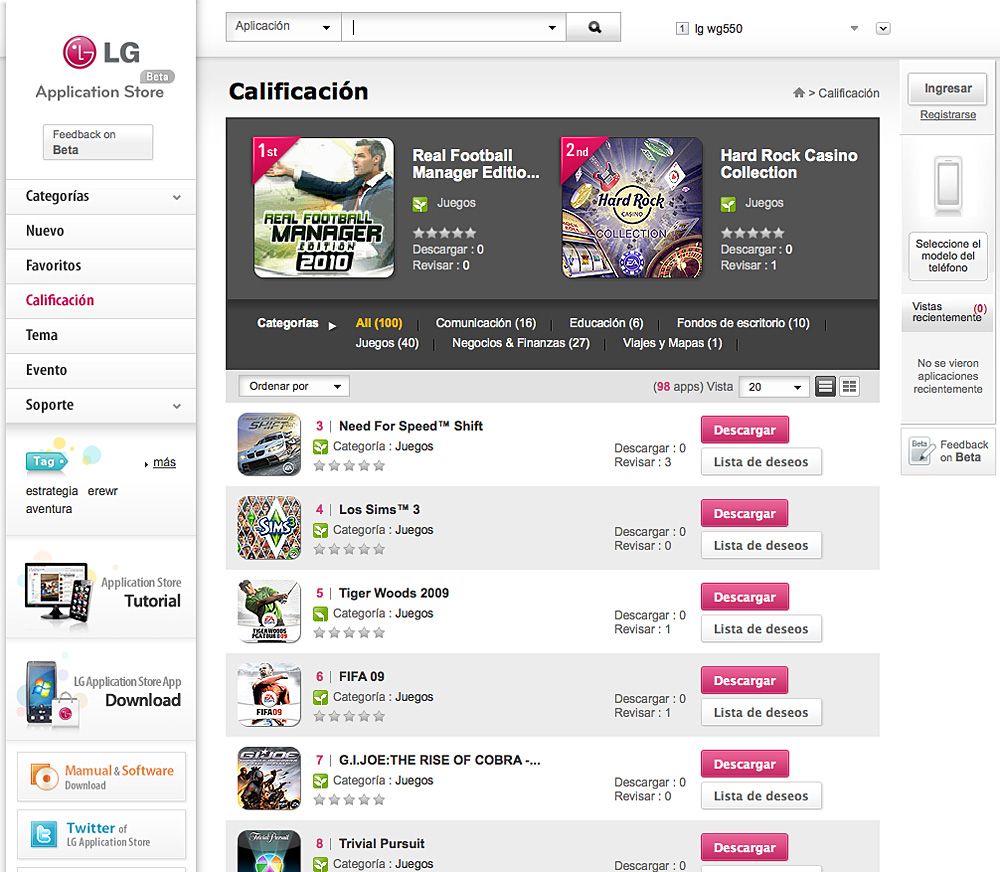Click the phone model silhouette icon
Viewport: 1000px width, 872px height.
(x=948, y=184)
